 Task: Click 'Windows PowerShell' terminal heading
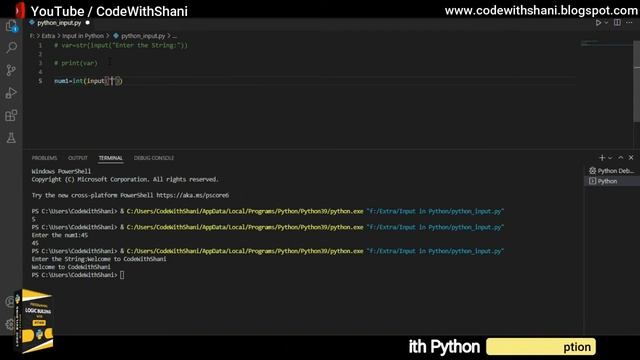tap(61, 171)
